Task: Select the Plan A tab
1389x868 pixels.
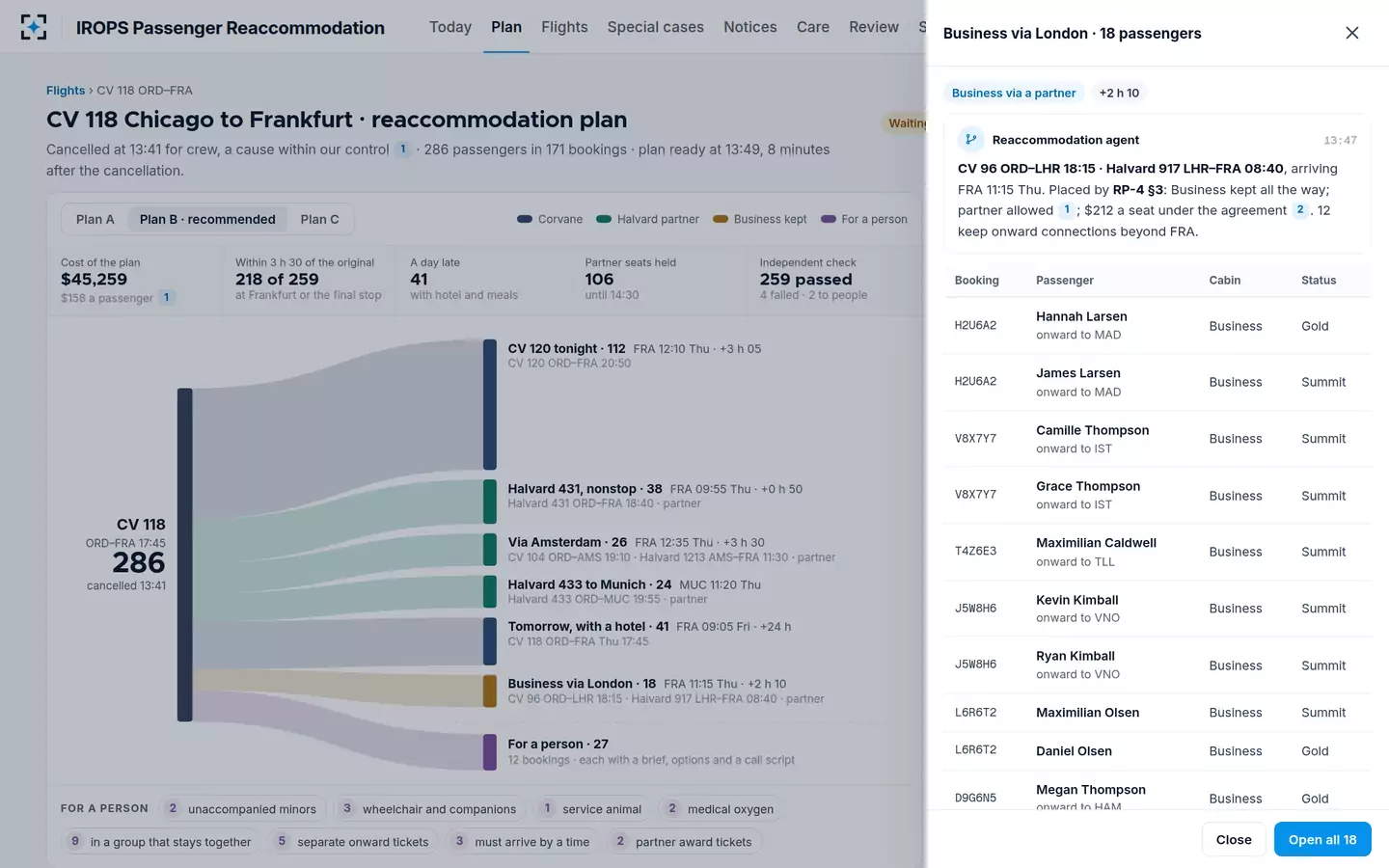Action: tap(95, 219)
